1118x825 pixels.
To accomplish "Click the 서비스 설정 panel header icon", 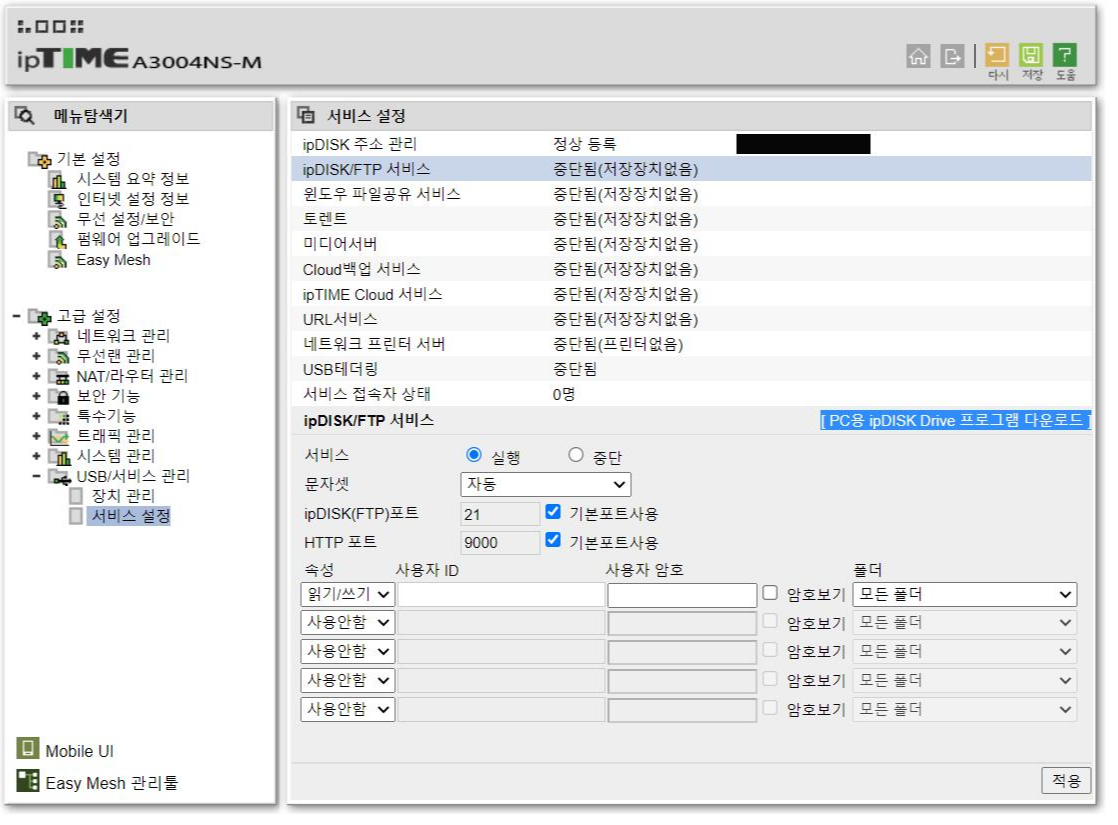I will [x=306, y=115].
